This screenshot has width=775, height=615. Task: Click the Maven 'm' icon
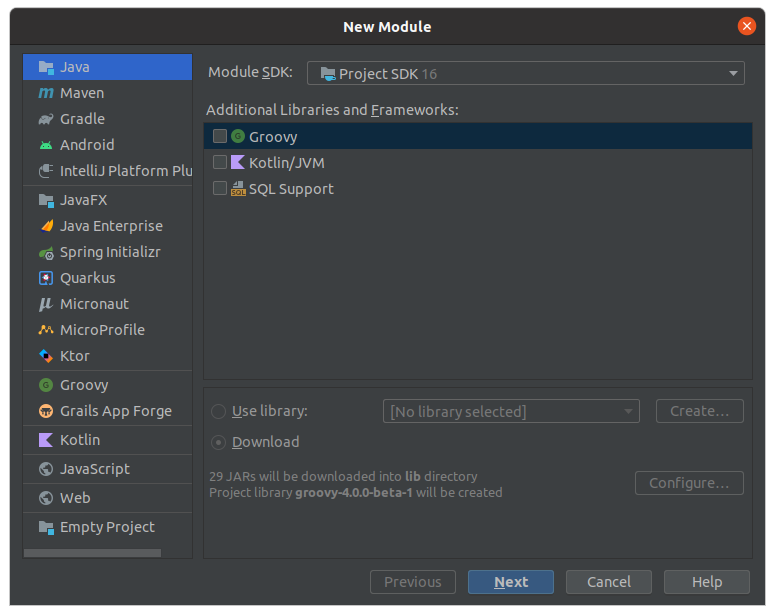click(x=46, y=93)
